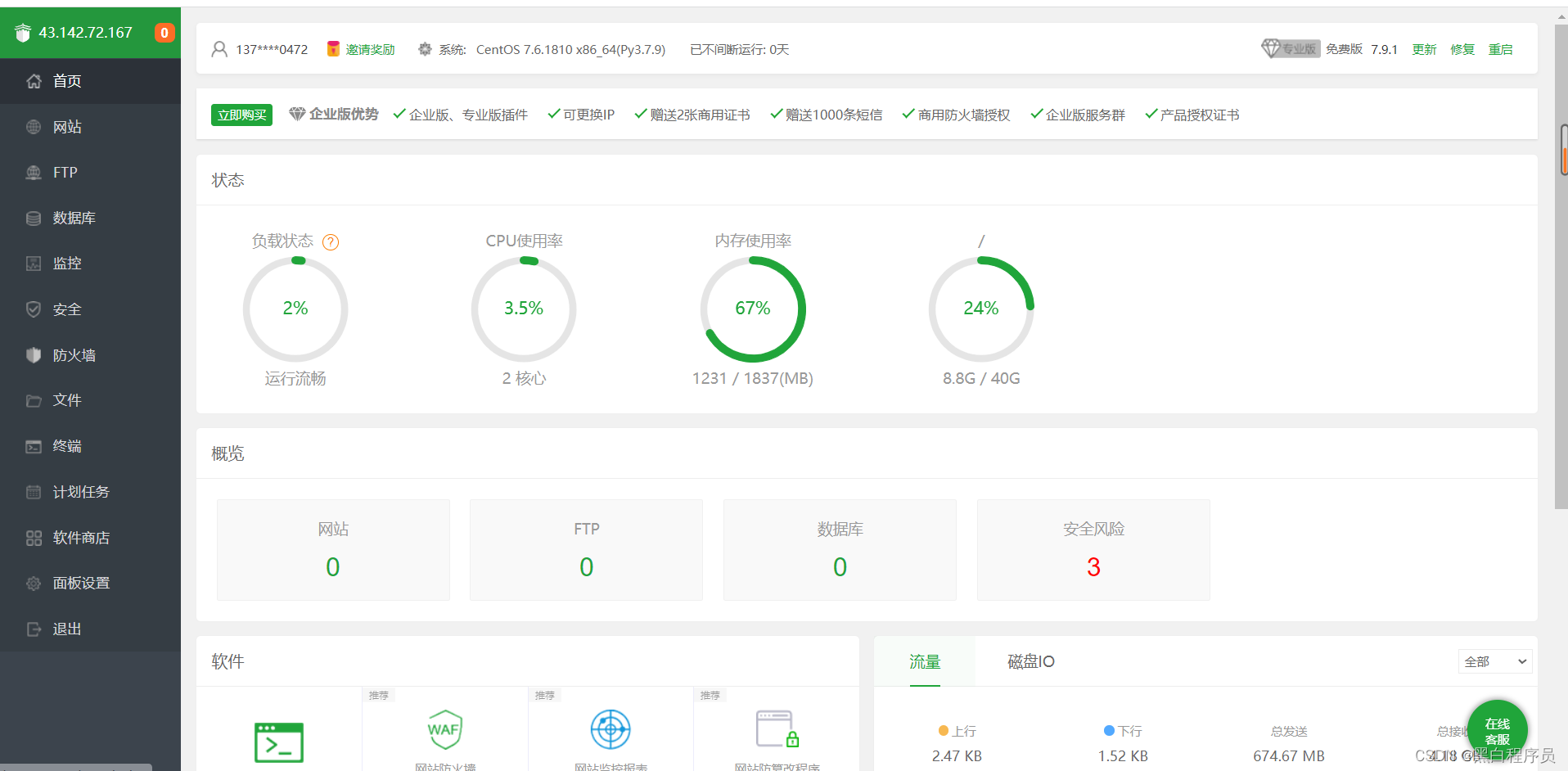Screen dimensions: 1568x771
Task: Open the FTP sidebar menu item
Action: 90,173
